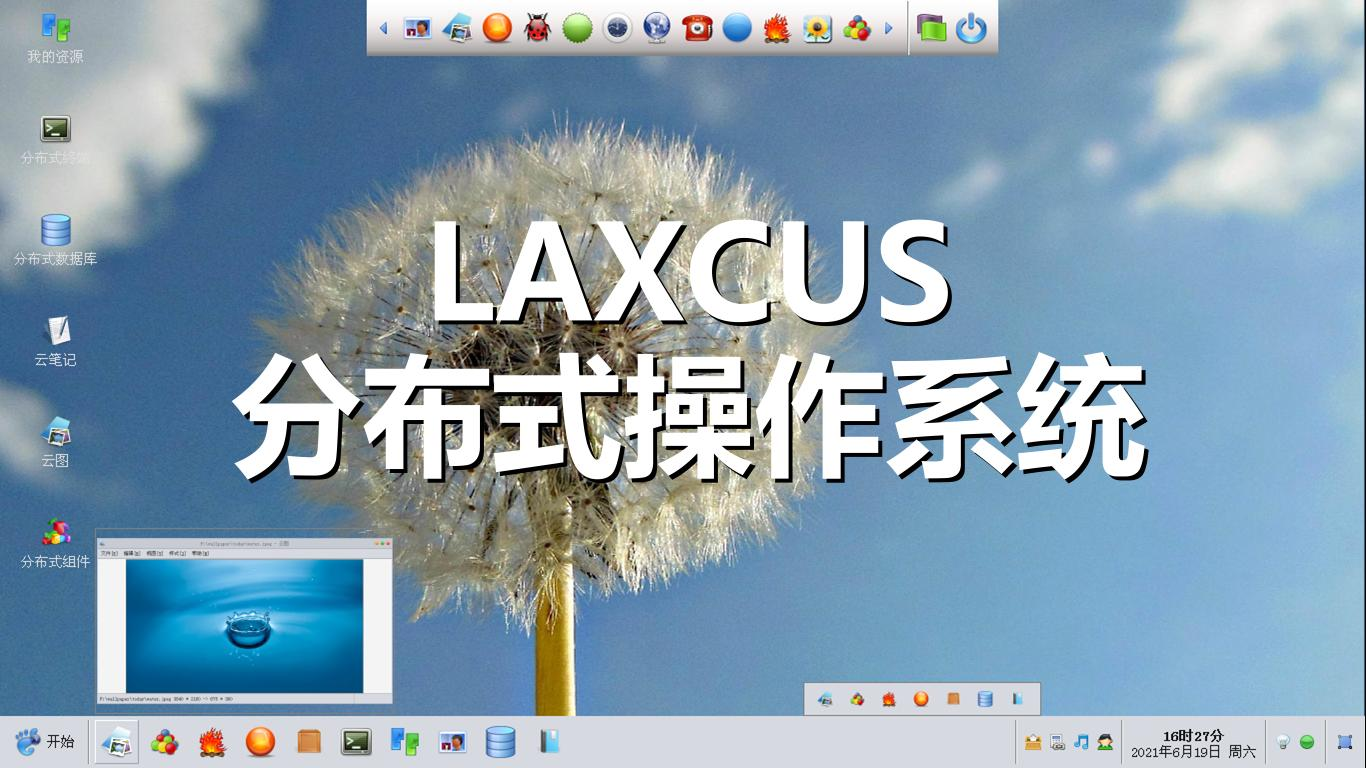1366x768 pixels.
Task: Launch the terminal icon in taskbar
Action: point(357,742)
